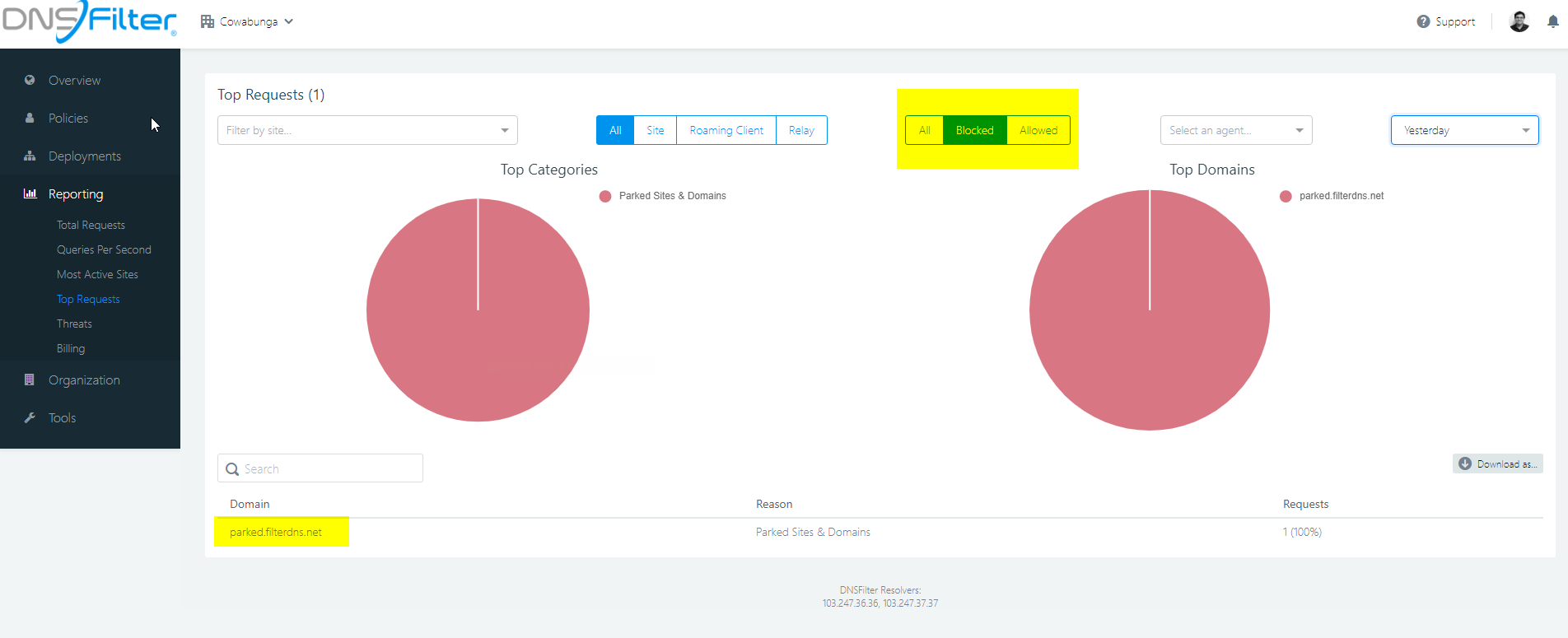Viewport: 1568px width, 638px height.
Task: Toggle parked.filterdns.net legend swatch
Action: [1286, 196]
